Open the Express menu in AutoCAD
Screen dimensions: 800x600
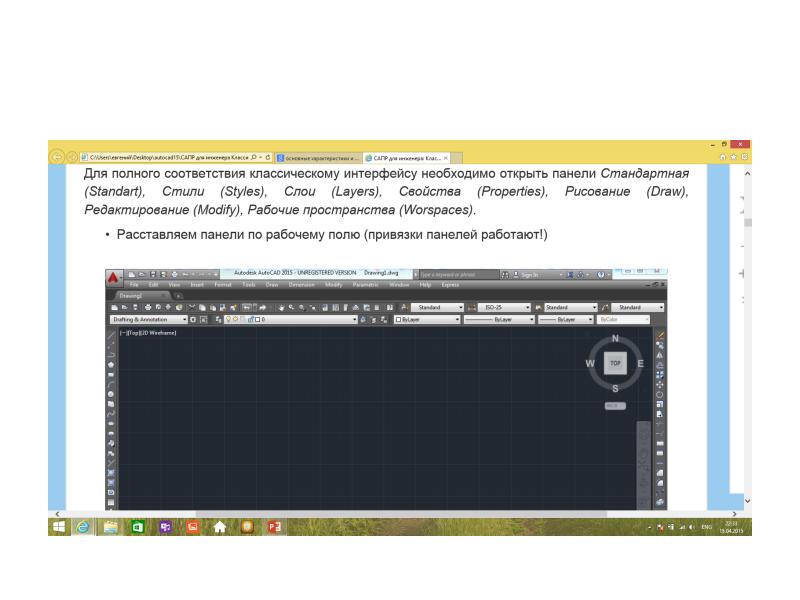click(450, 285)
